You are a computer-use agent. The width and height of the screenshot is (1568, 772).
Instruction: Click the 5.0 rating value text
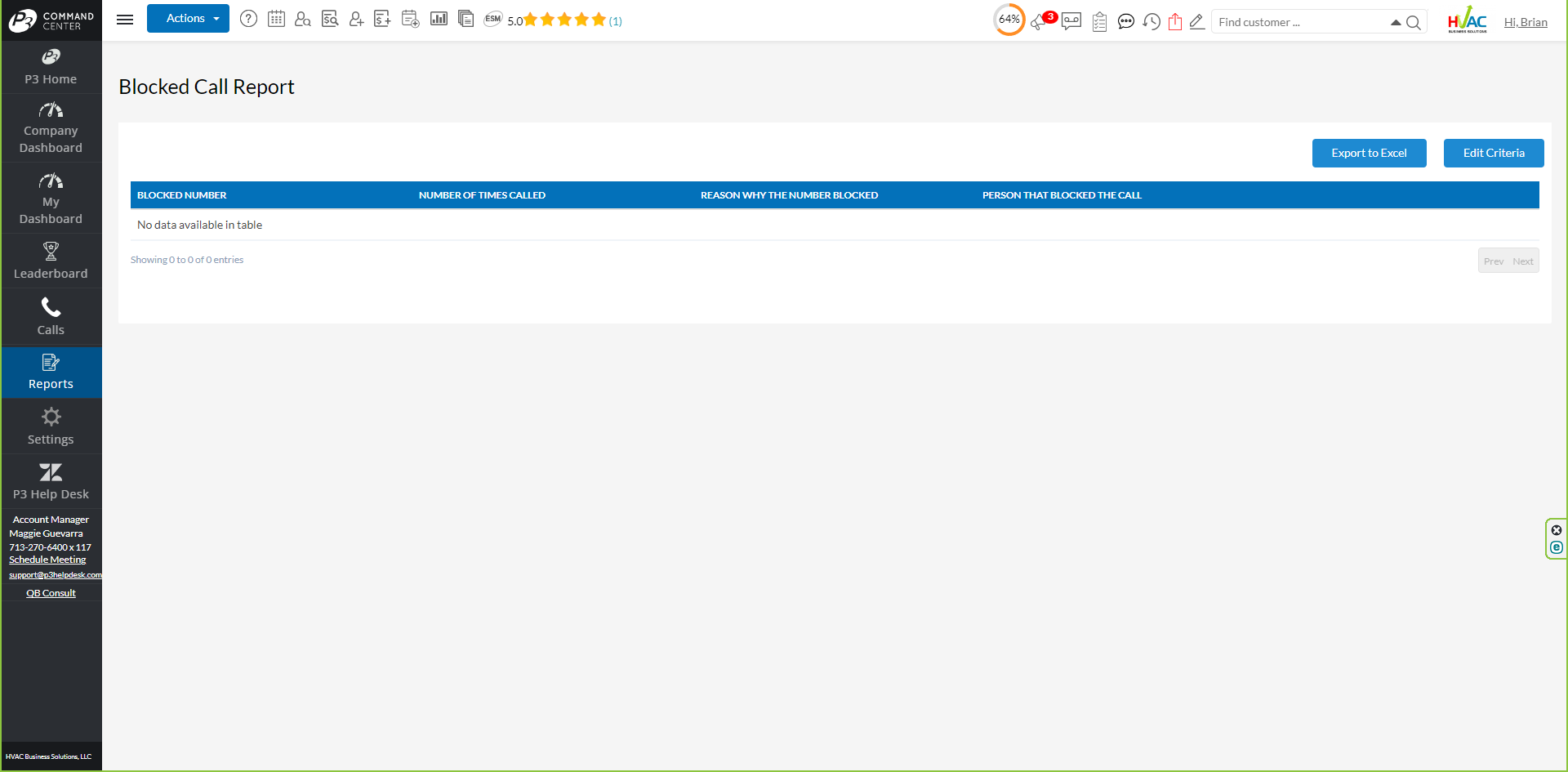(x=514, y=21)
